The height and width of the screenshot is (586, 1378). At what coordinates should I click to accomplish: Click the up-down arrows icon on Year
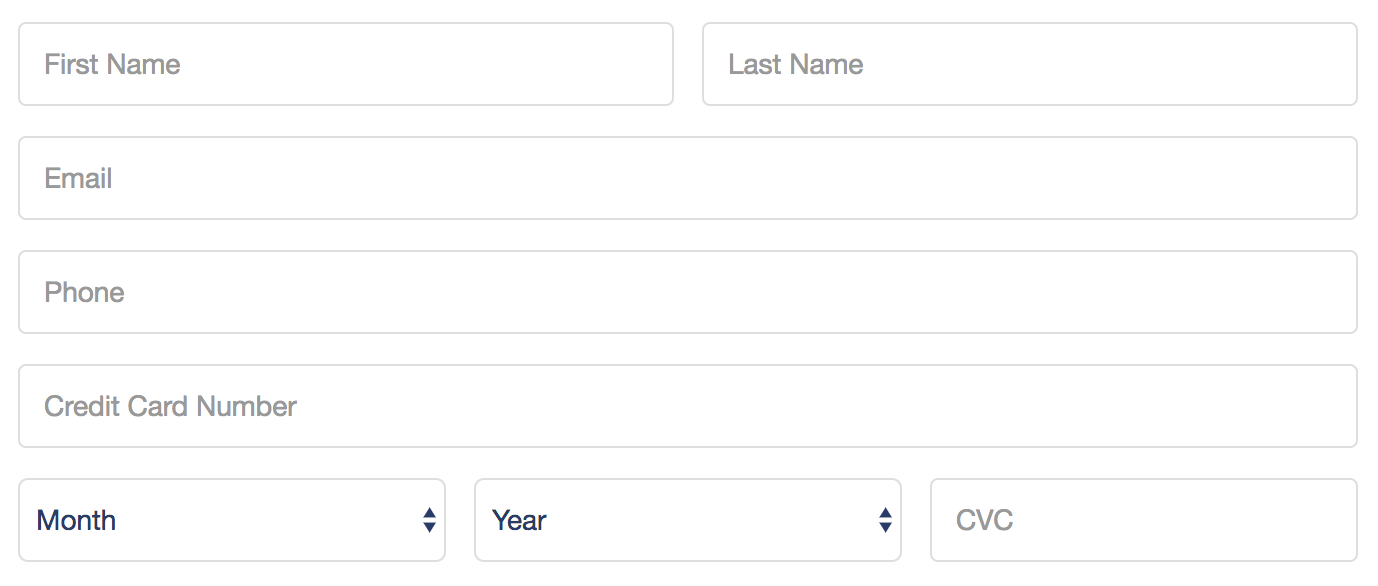(x=885, y=520)
